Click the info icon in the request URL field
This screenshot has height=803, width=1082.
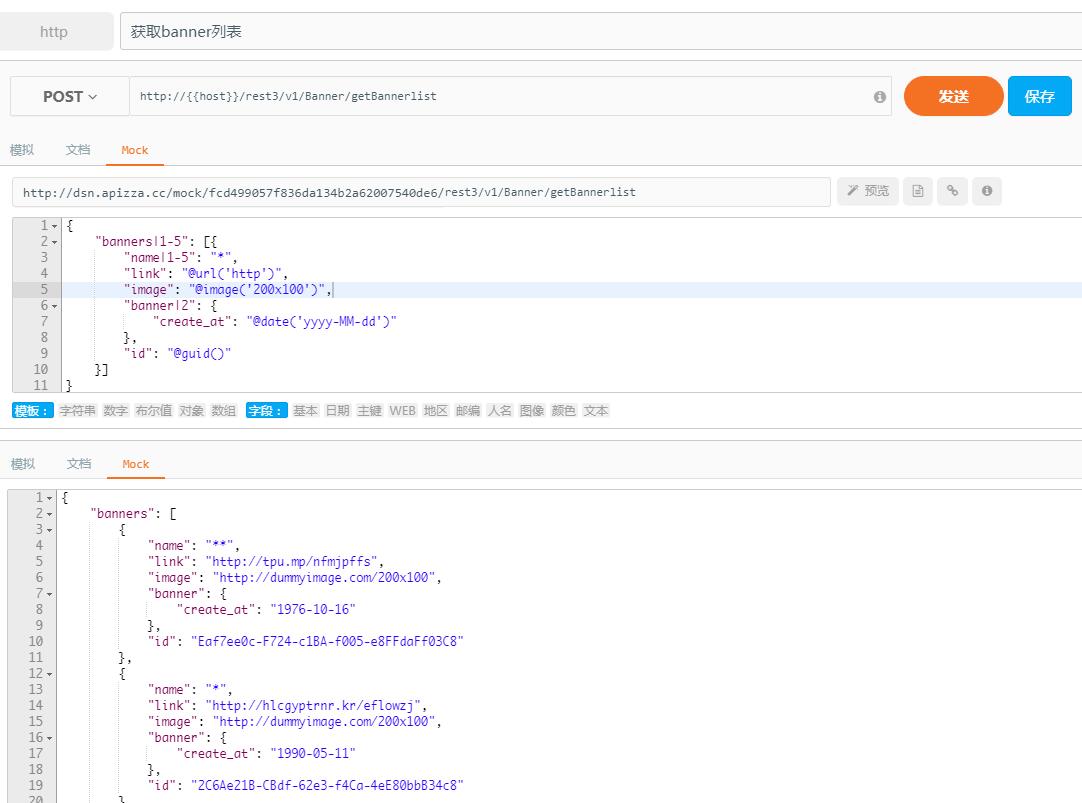pos(880,97)
